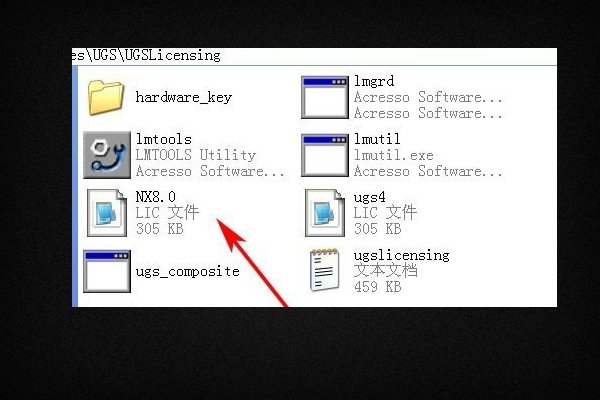This screenshot has width=600, height=400.
Task: Click the hardware_key folder icon
Action: [106, 97]
